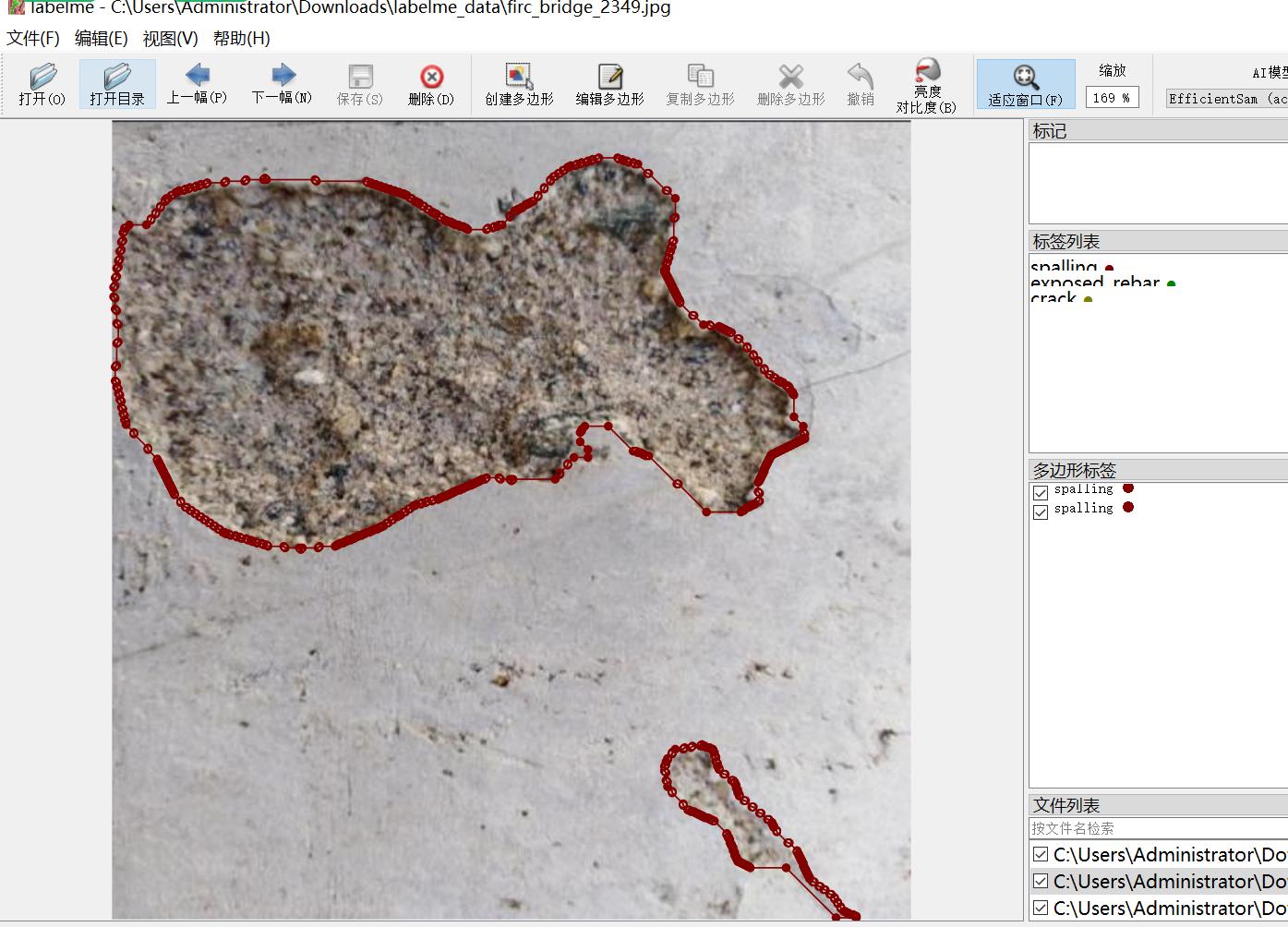Click the zoom percentage field
The image size is (1288, 927).
pos(1111,98)
